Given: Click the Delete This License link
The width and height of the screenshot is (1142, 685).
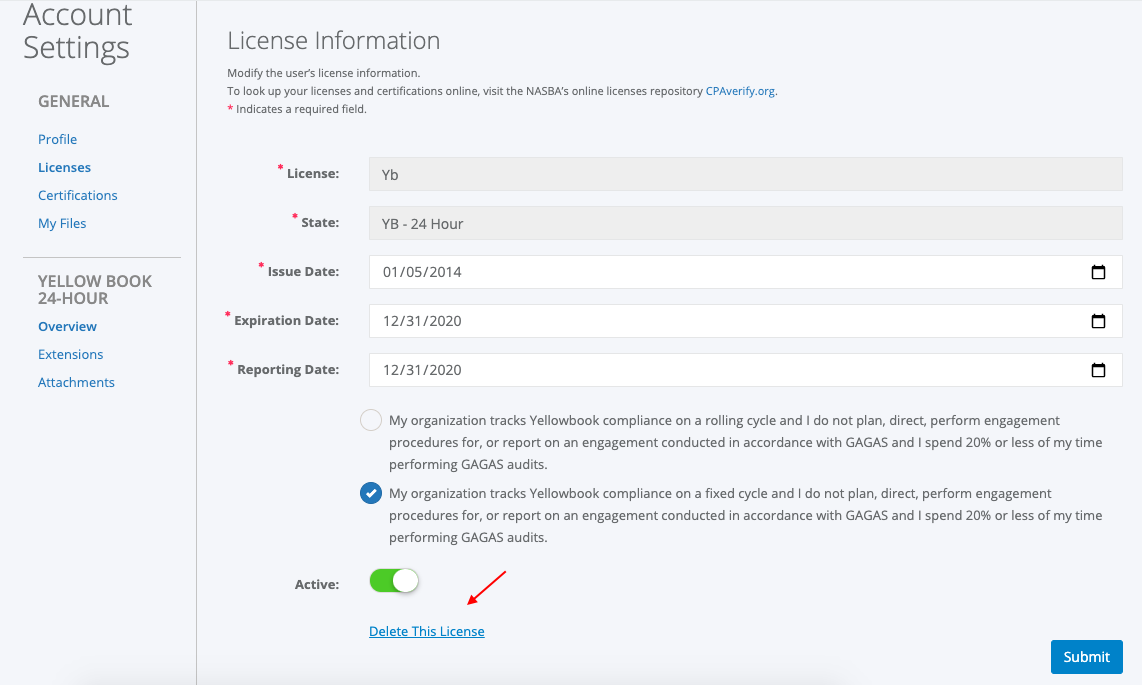Looking at the screenshot, I should [x=427, y=631].
